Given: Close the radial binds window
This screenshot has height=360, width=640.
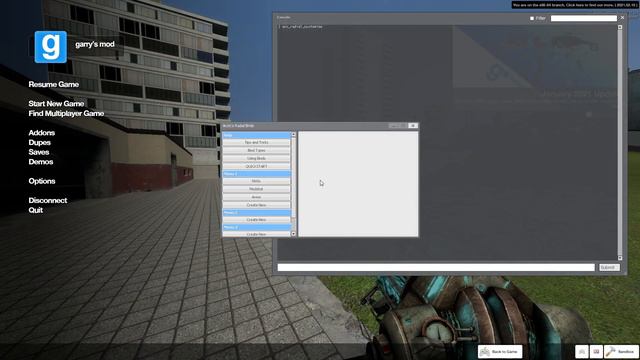Looking at the screenshot, I should pyautogui.click(x=413, y=126).
